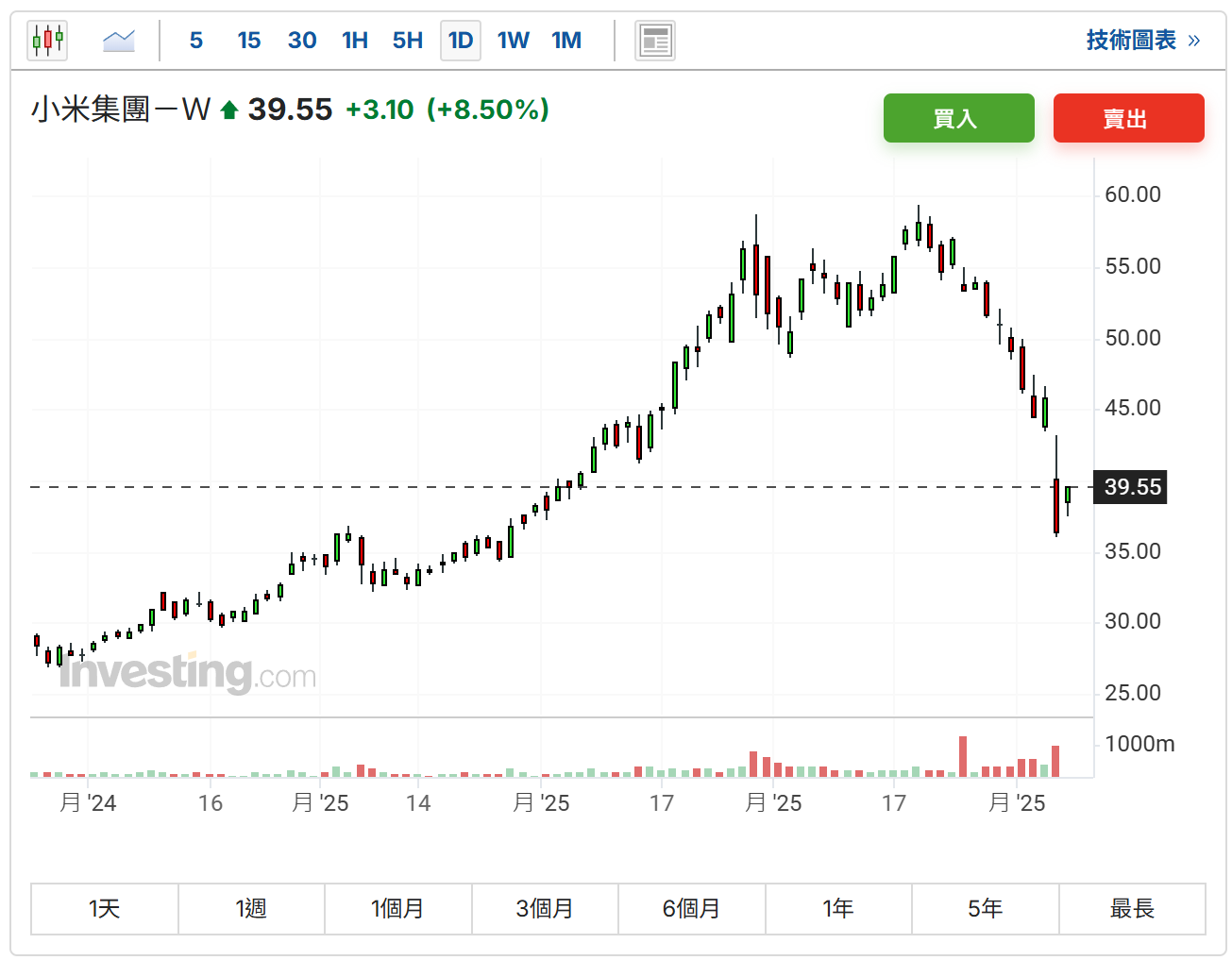Click the (+8.50%) percent change
1232x960 pixels.
[x=487, y=109]
